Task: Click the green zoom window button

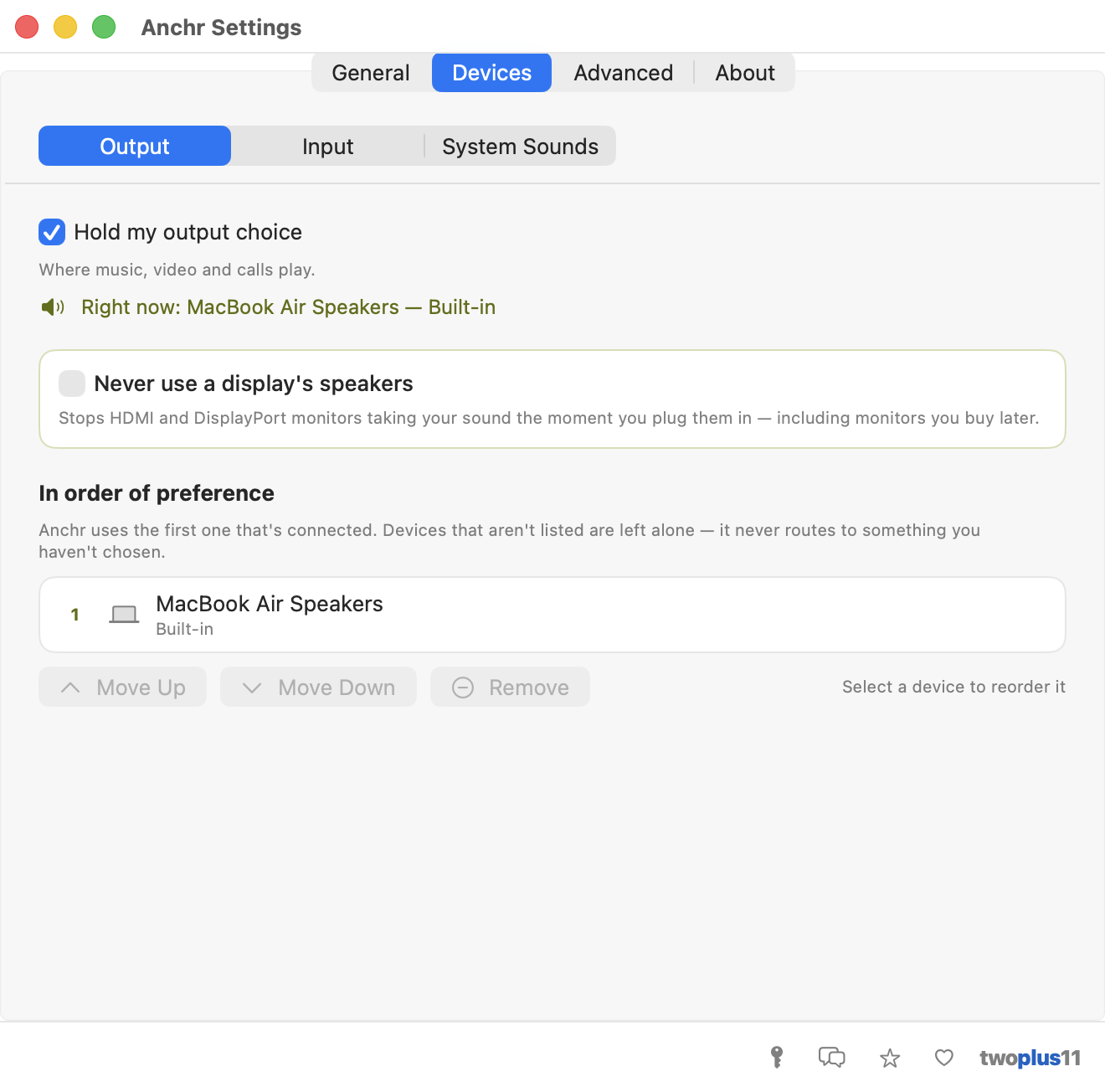Action: pyautogui.click(x=104, y=27)
